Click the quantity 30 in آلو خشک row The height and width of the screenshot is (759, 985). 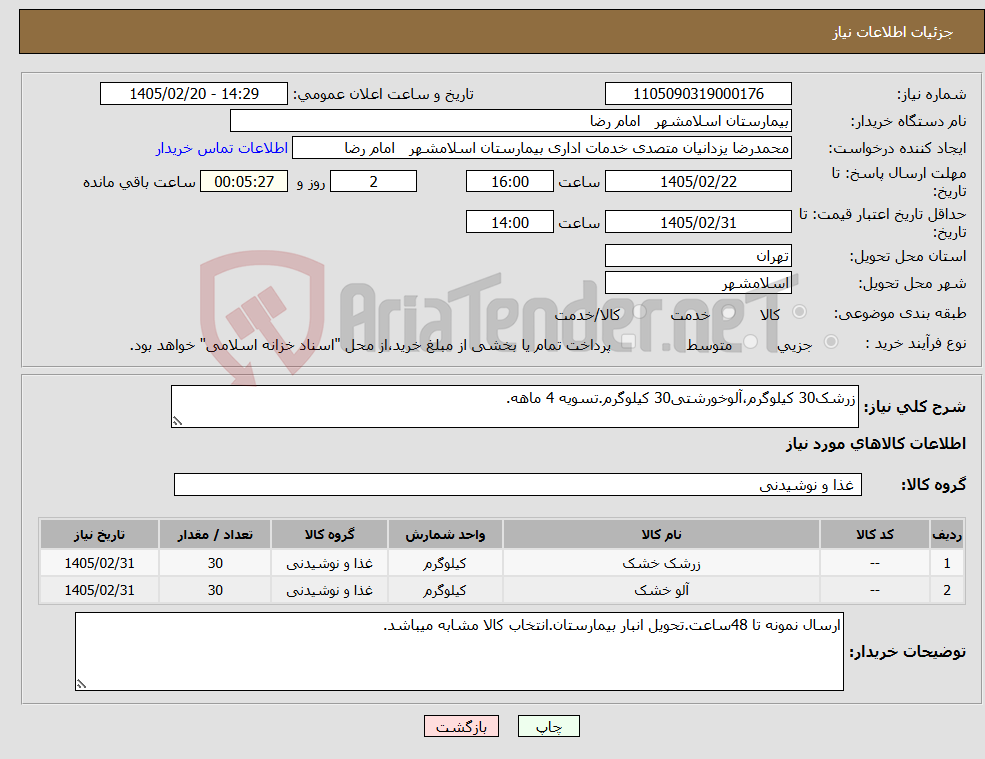[x=215, y=590]
